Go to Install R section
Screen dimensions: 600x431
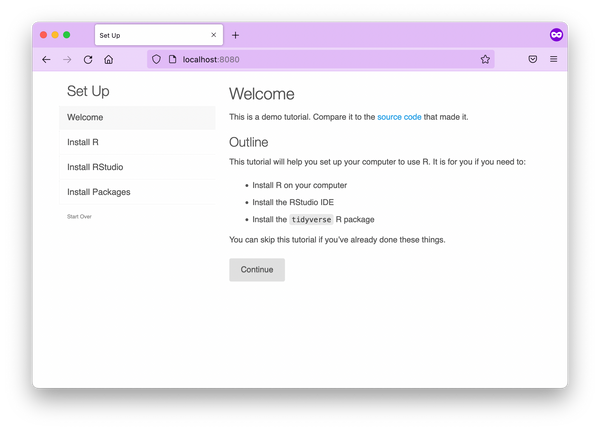137,142
